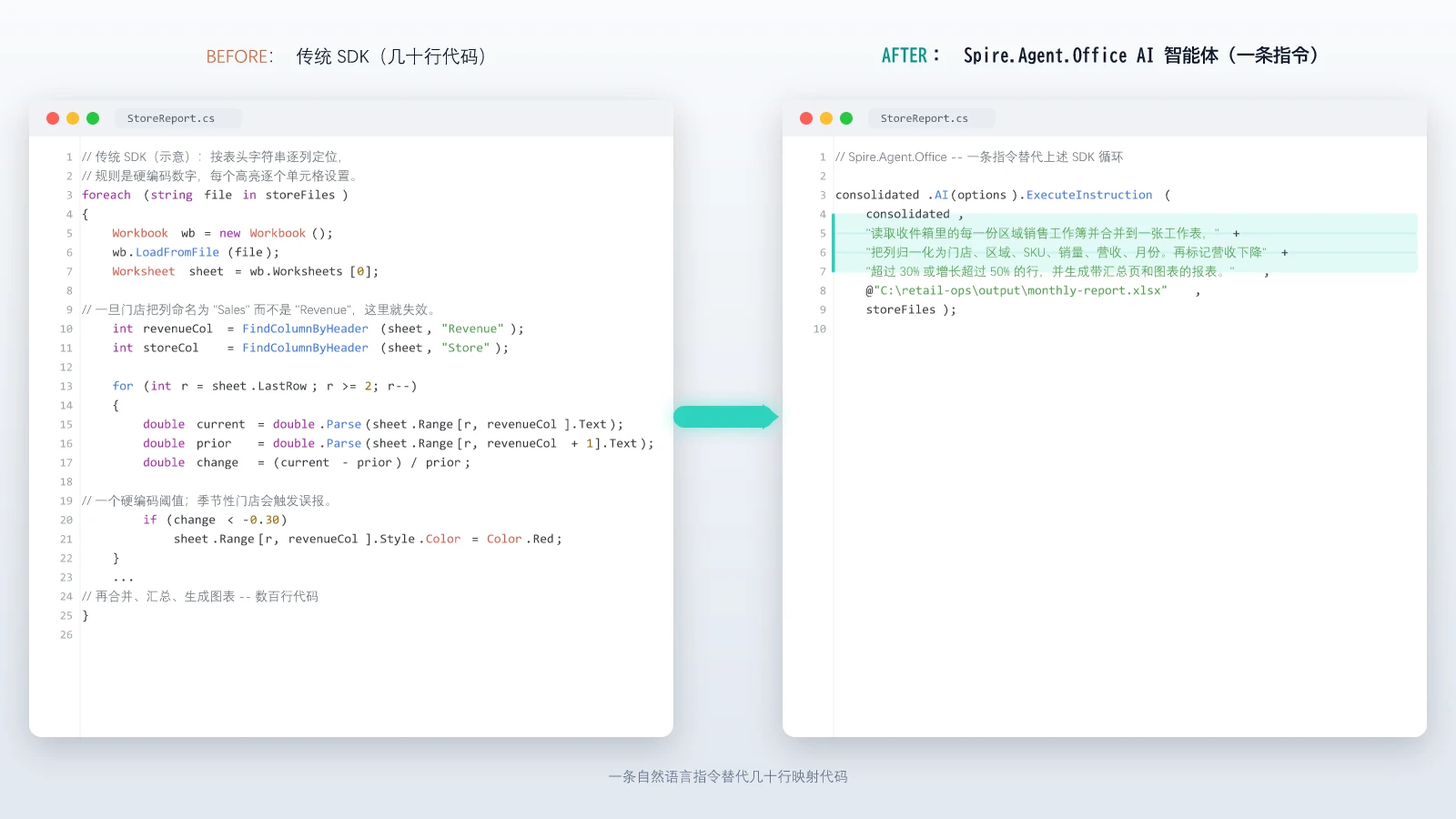Click the 'consolidated ,' argument on line 4
1456x819 pixels.
(915, 214)
